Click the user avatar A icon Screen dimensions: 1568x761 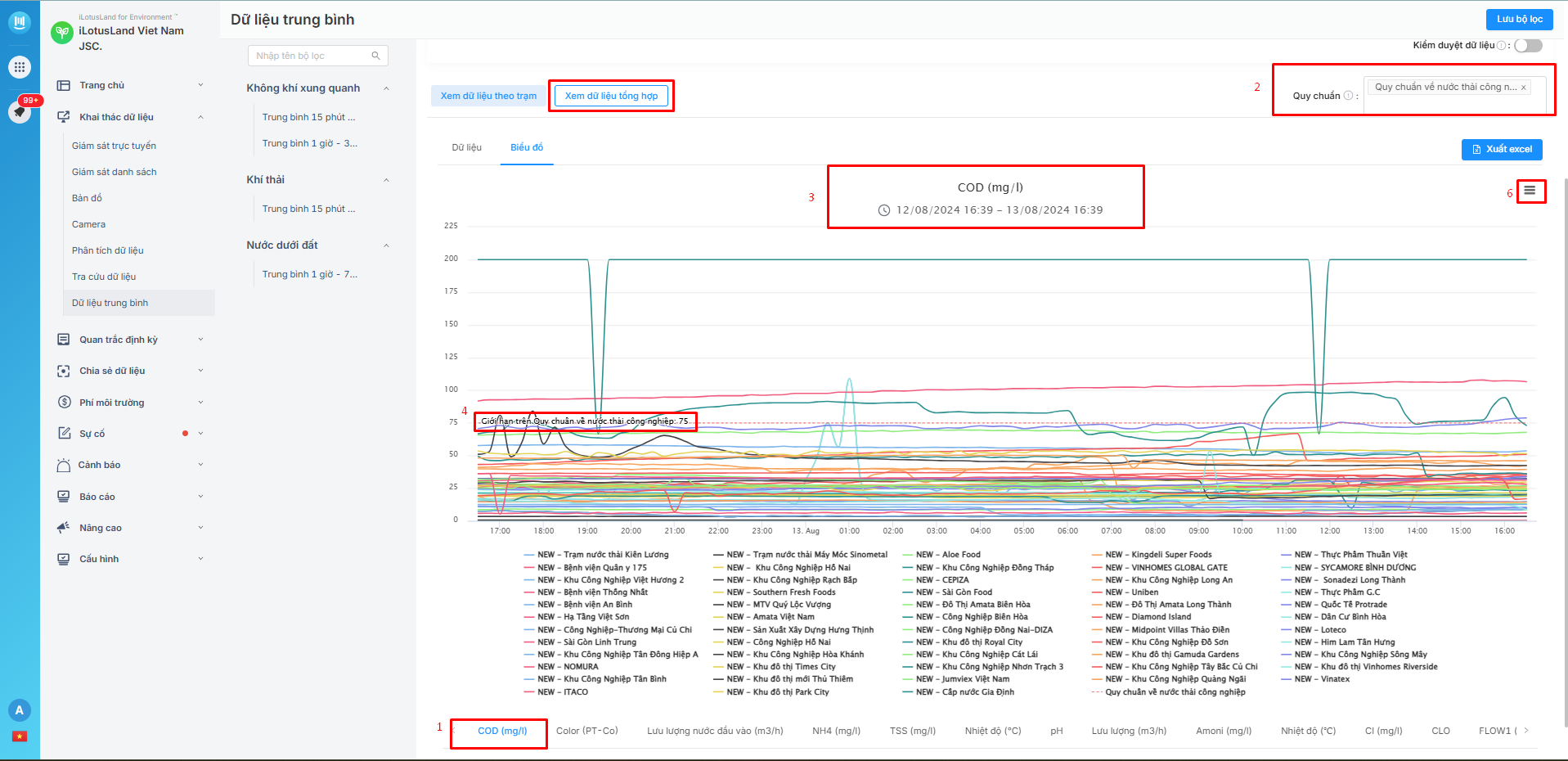click(20, 710)
